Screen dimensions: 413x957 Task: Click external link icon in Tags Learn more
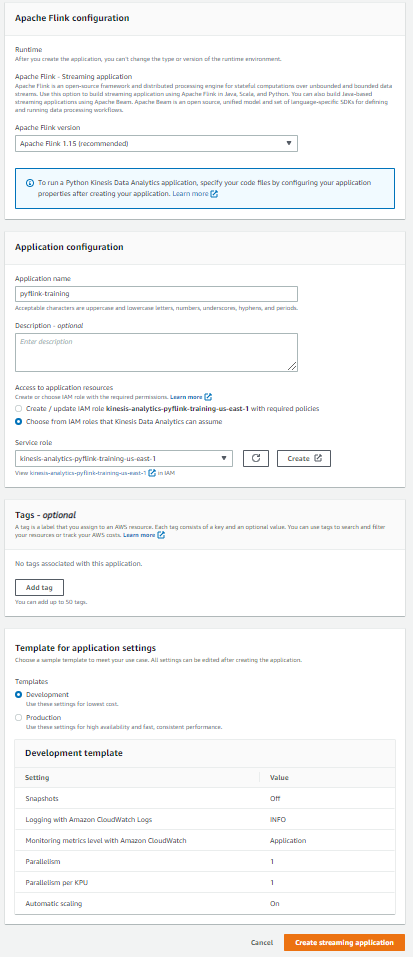161,535
